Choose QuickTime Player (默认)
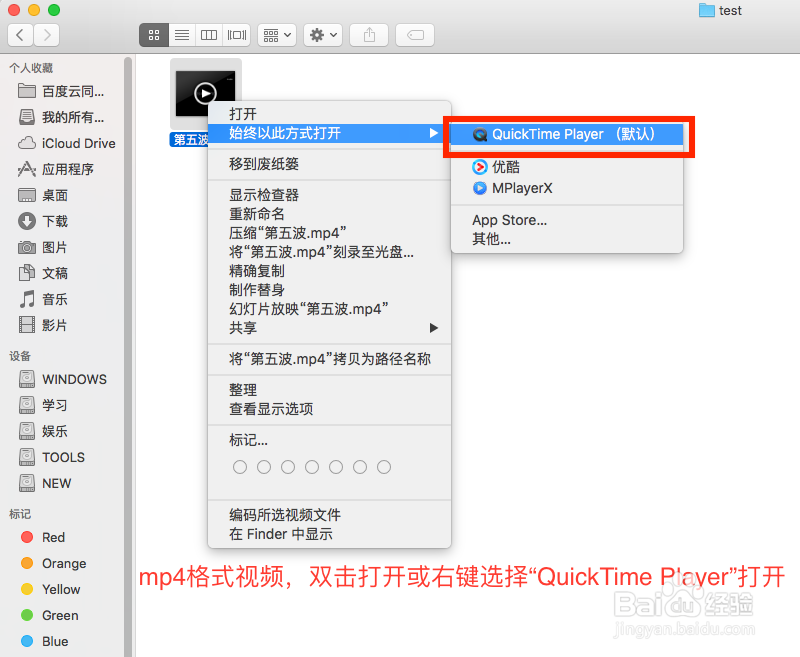The width and height of the screenshot is (800, 657). (x=567, y=134)
